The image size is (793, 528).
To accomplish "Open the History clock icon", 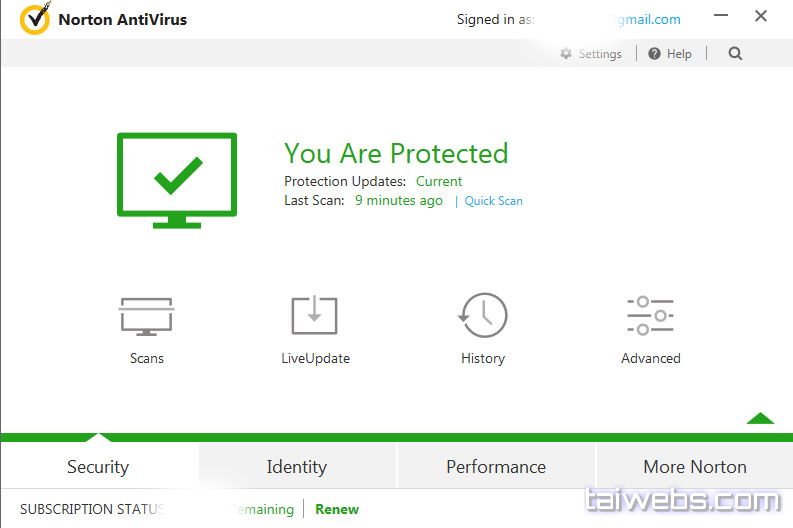I will click(x=483, y=316).
